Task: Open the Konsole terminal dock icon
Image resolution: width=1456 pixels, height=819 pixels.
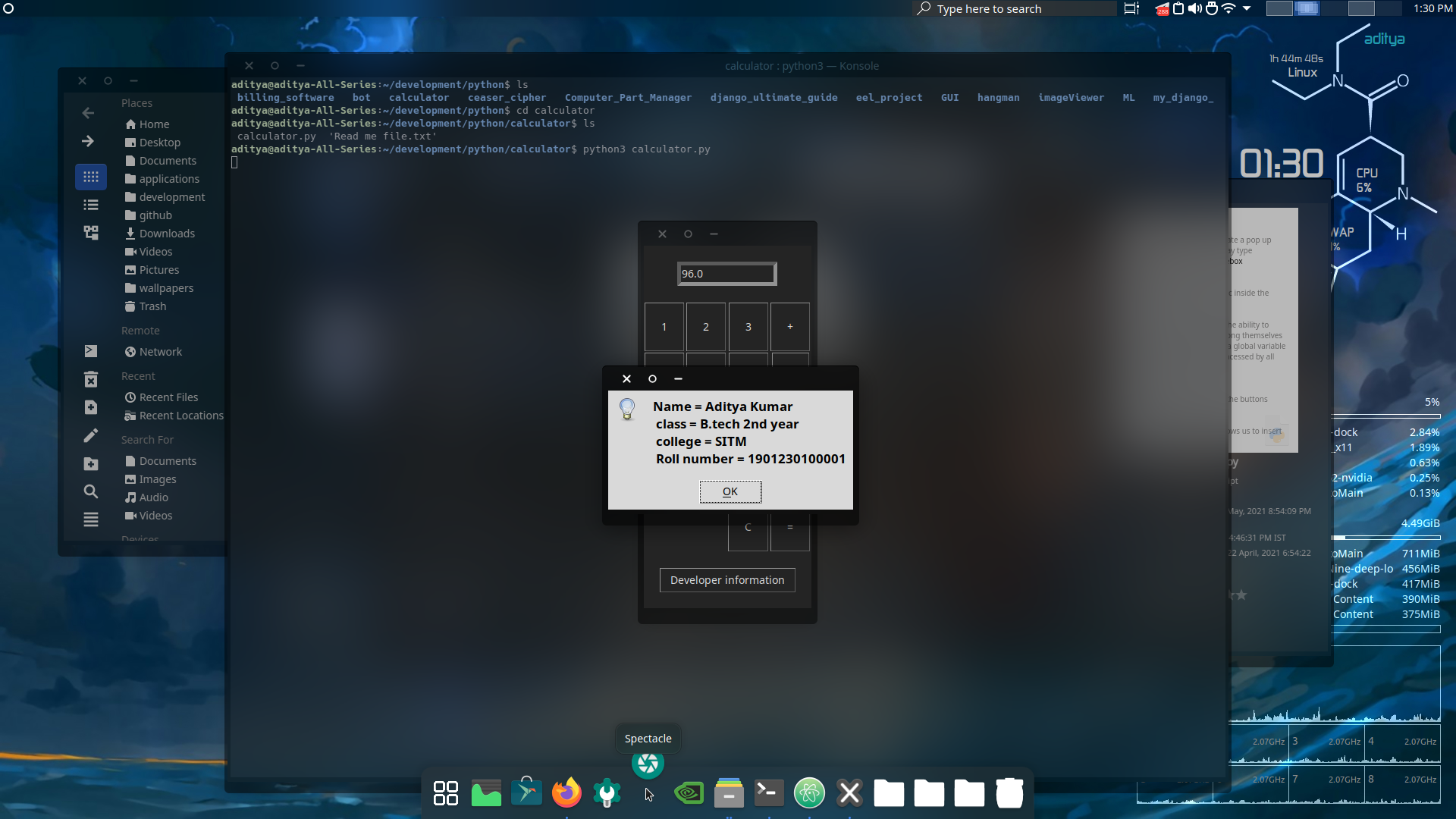Action: (x=768, y=793)
